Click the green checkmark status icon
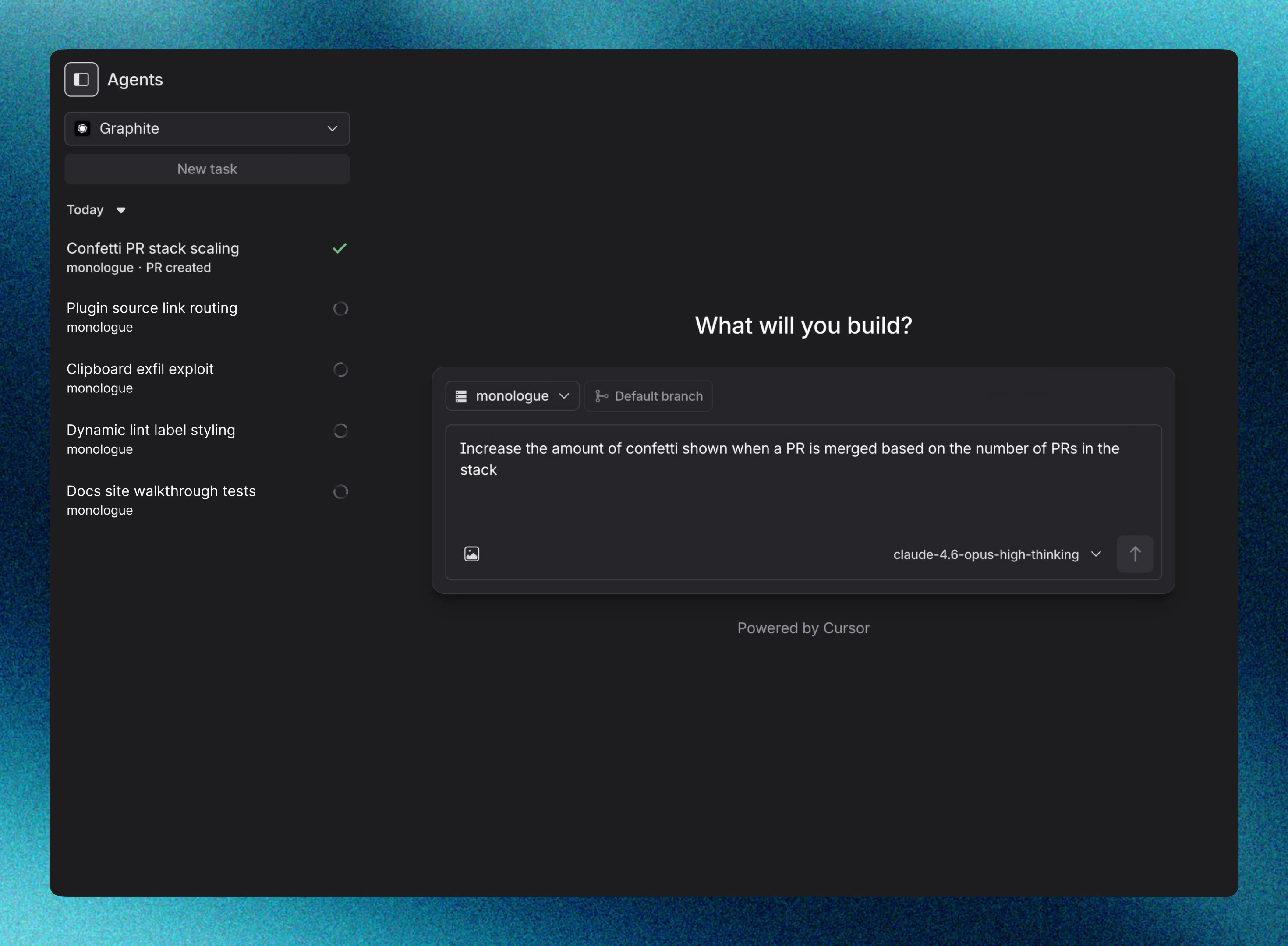This screenshot has height=946, width=1288. click(340, 248)
